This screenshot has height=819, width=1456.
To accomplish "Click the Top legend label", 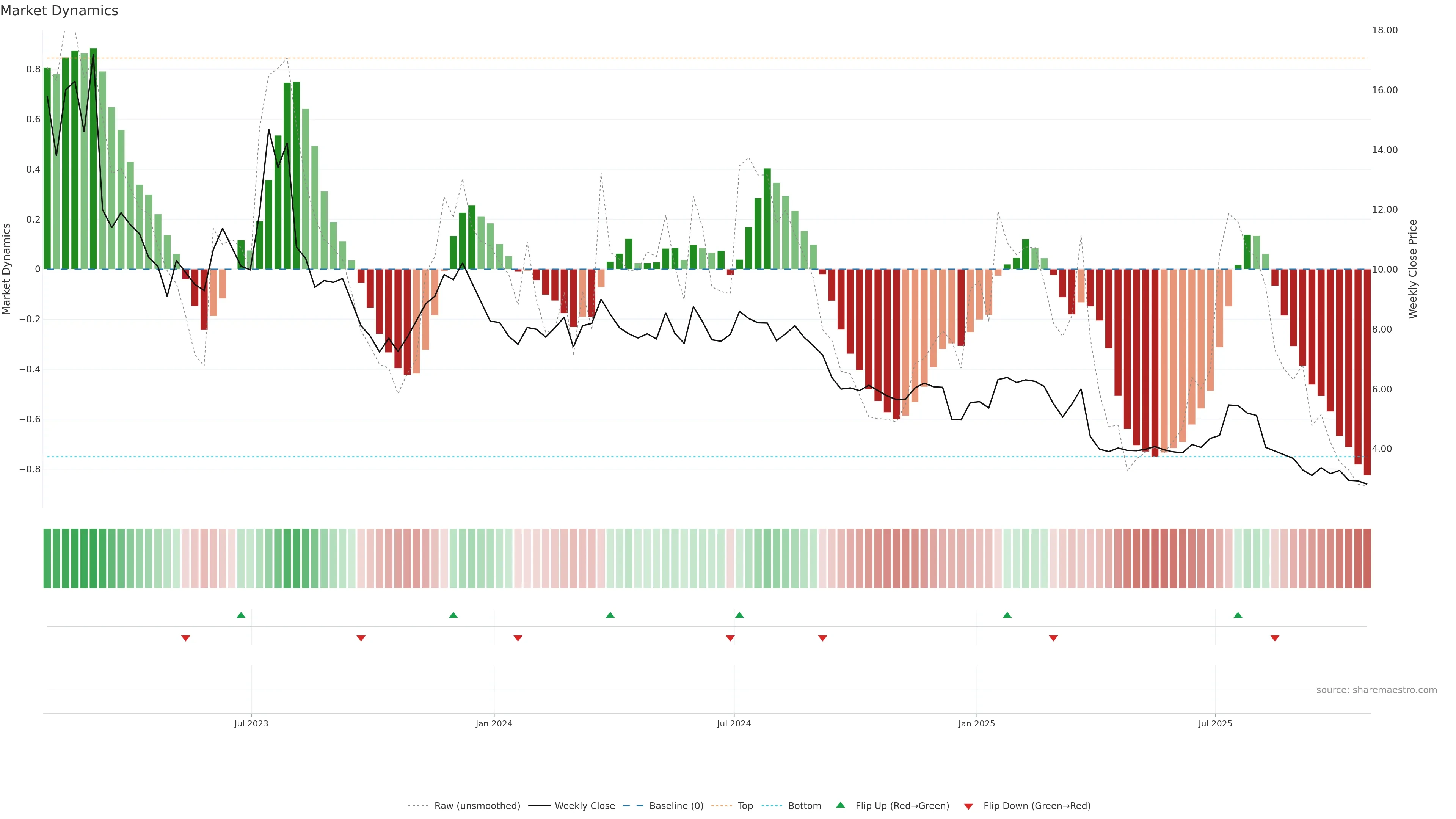I will coord(745,806).
